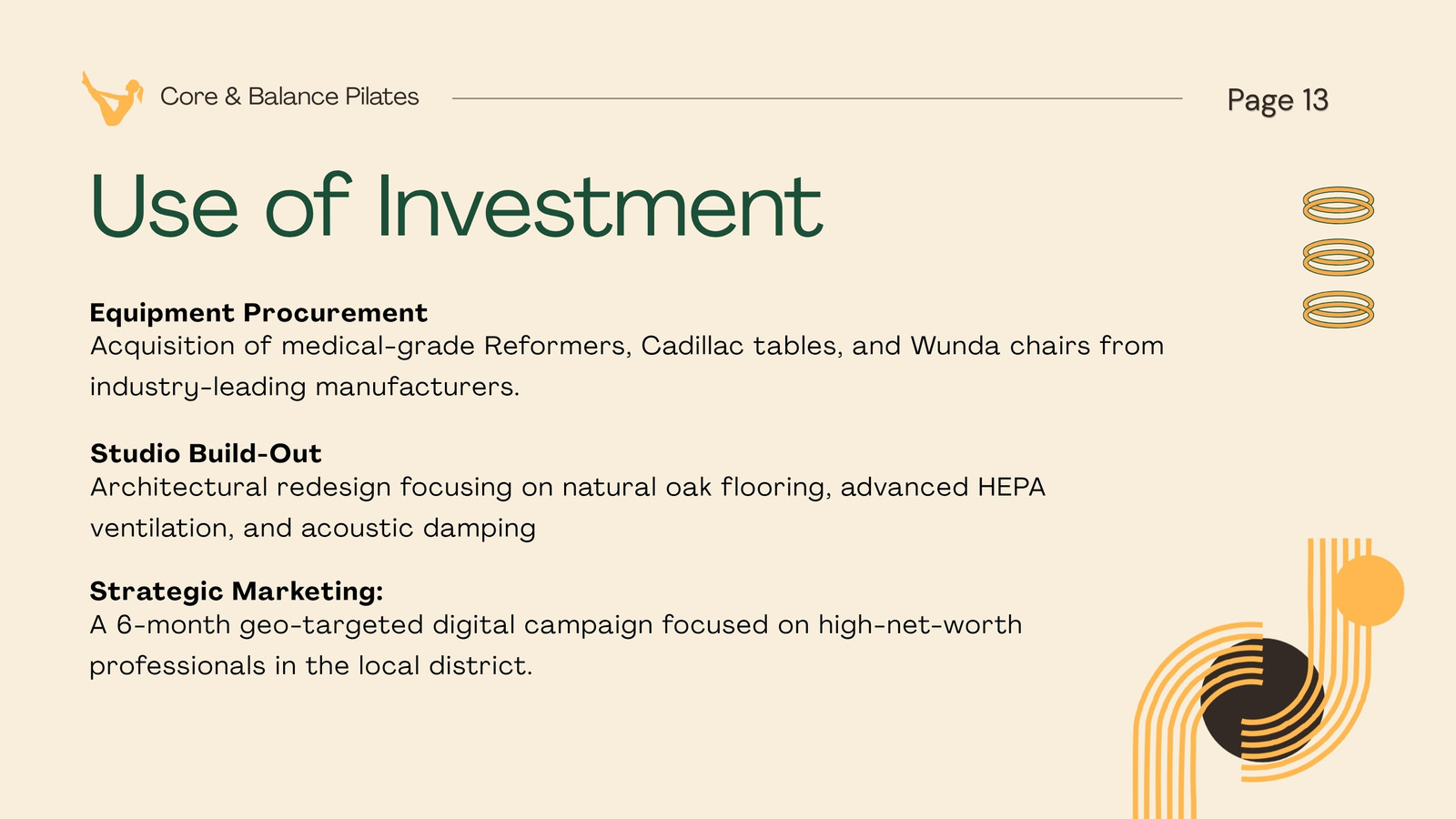Click the orange sun circle graphic
Image resolution: width=1456 pixels, height=819 pixels.
coord(1369,591)
